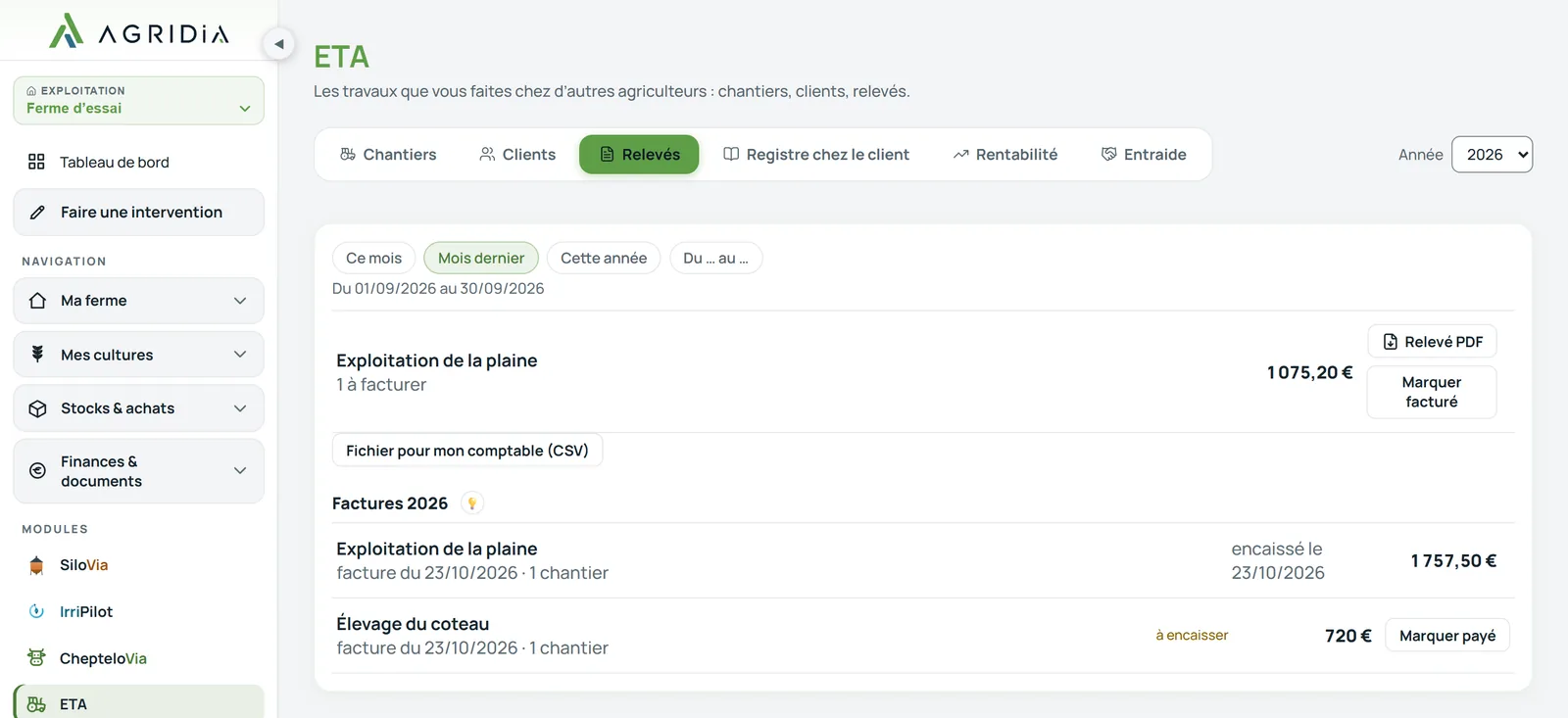Click Marquer facturé for Exploitation de la plaine
1568x718 pixels.
pyautogui.click(x=1432, y=392)
